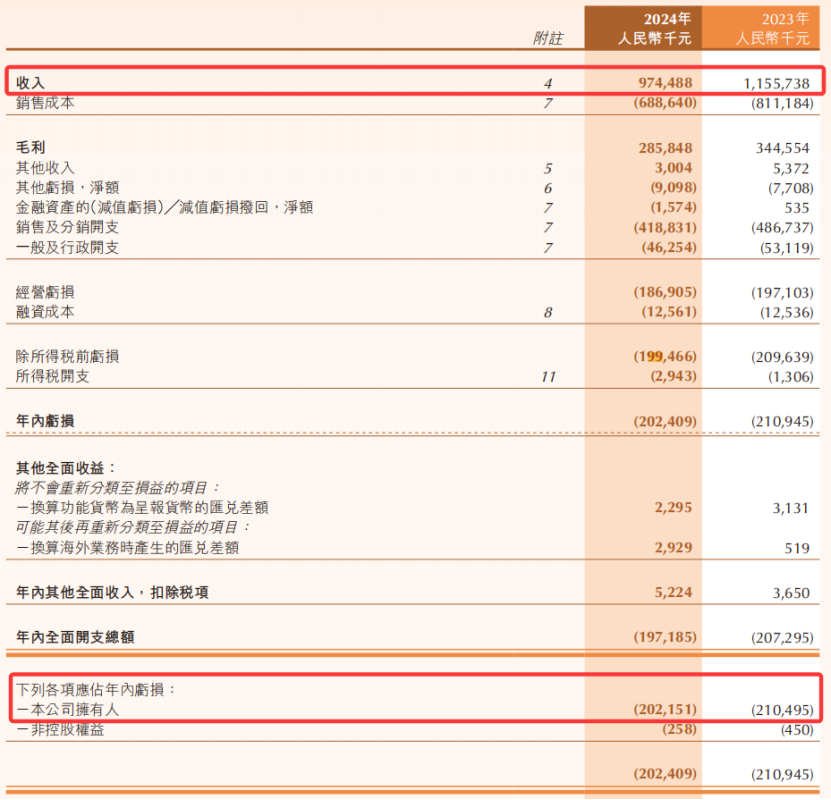The width and height of the screenshot is (831, 800).
Task: Open note 5 beside 其他收入
Action: pyautogui.click(x=548, y=168)
